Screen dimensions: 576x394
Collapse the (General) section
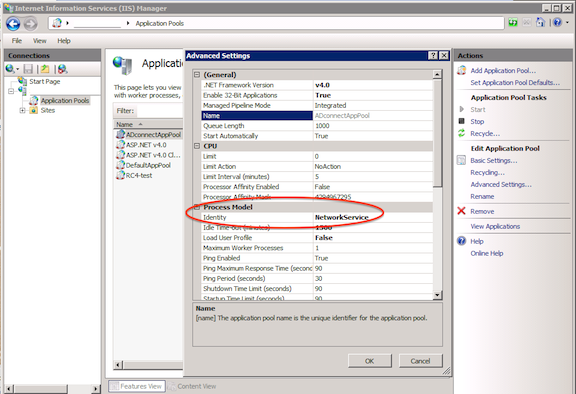point(197,75)
